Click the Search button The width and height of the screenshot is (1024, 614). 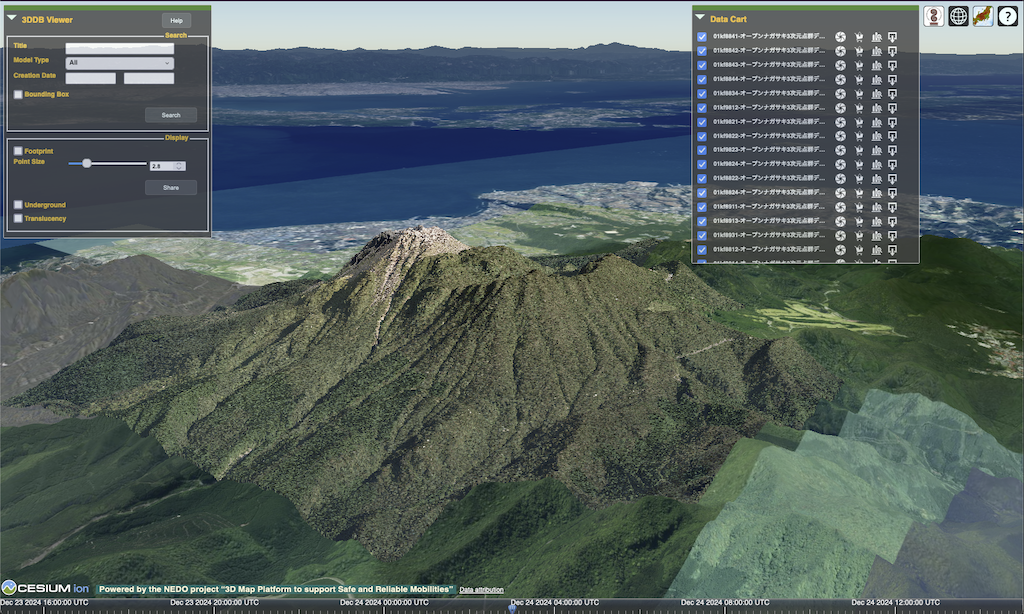(171, 115)
